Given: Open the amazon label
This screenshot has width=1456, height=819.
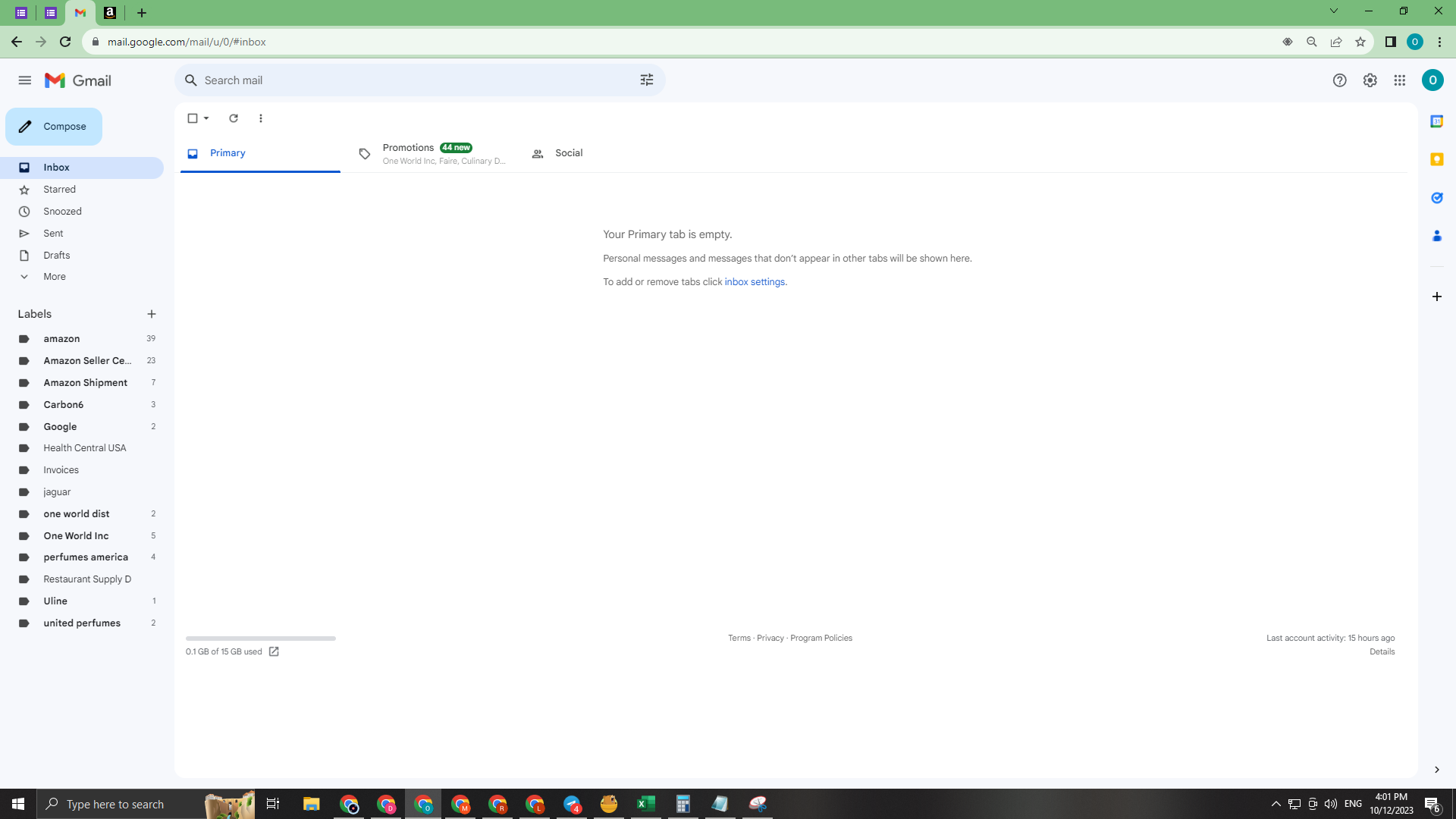Looking at the screenshot, I should click(x=82, y=339).
